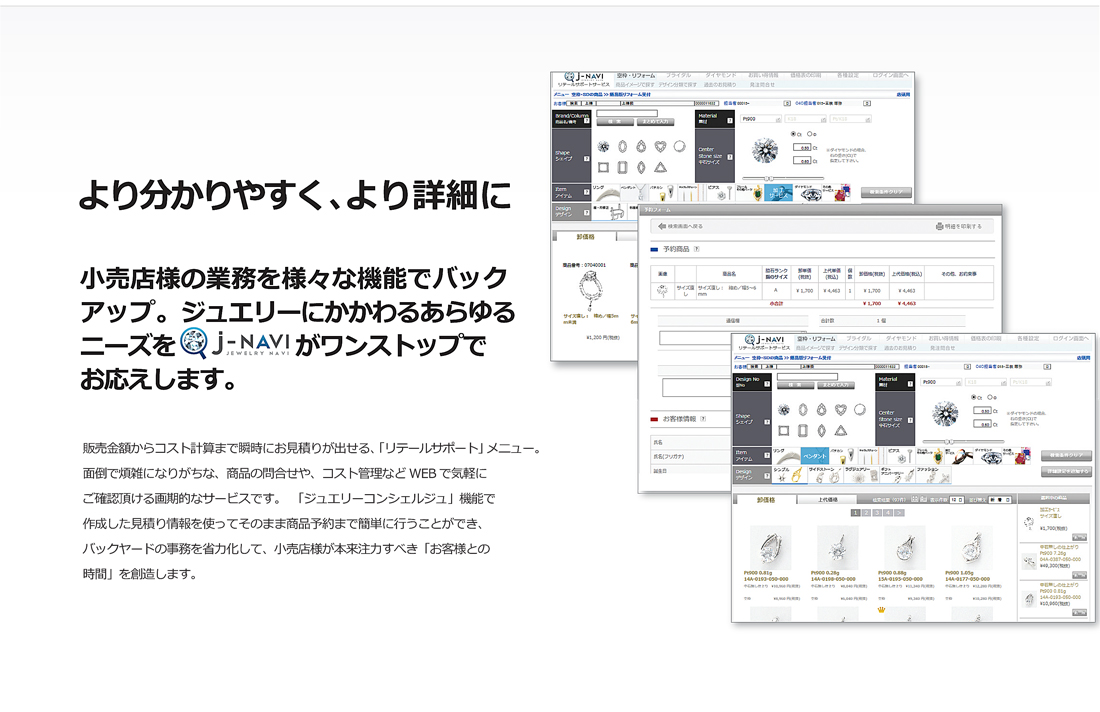Open Design No help icon in front window
Image resolution: width=1100 pixels, height=712 pixels.
(x=767, y=384)
